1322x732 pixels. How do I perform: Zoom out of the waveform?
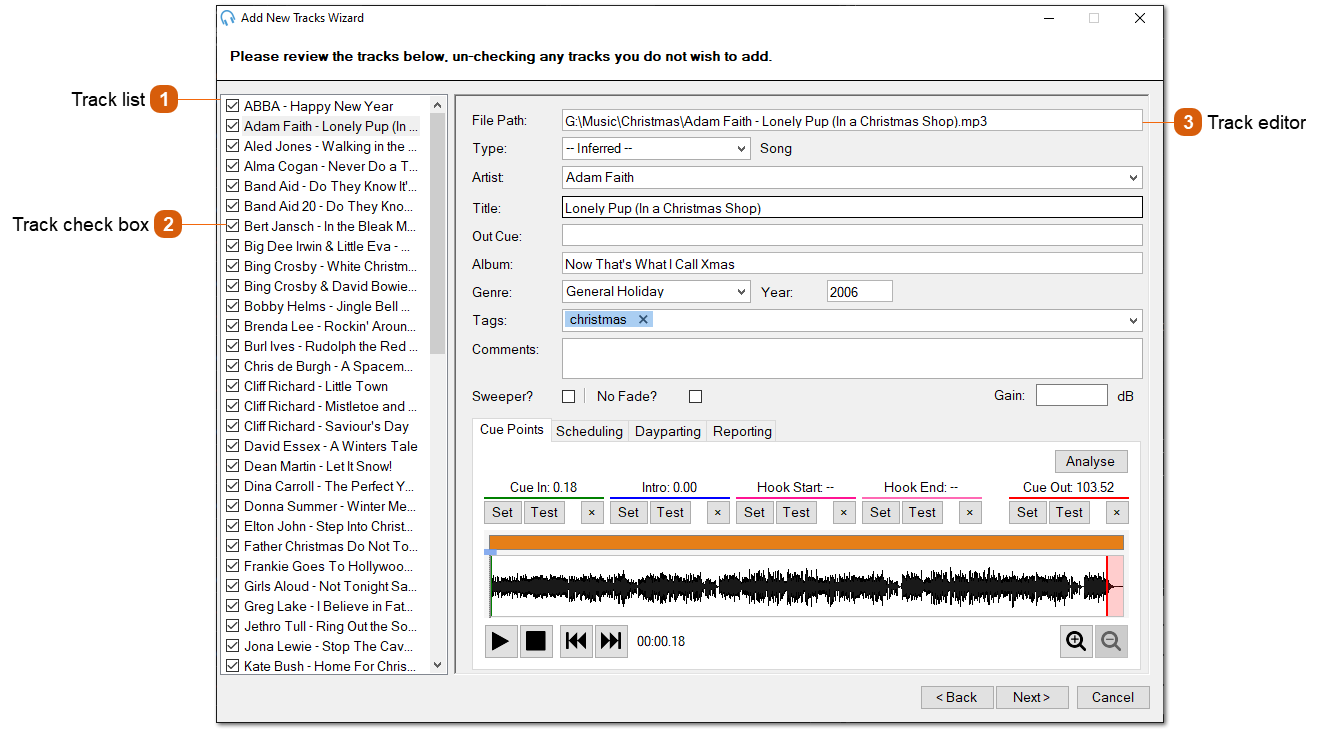[1111, 641]
